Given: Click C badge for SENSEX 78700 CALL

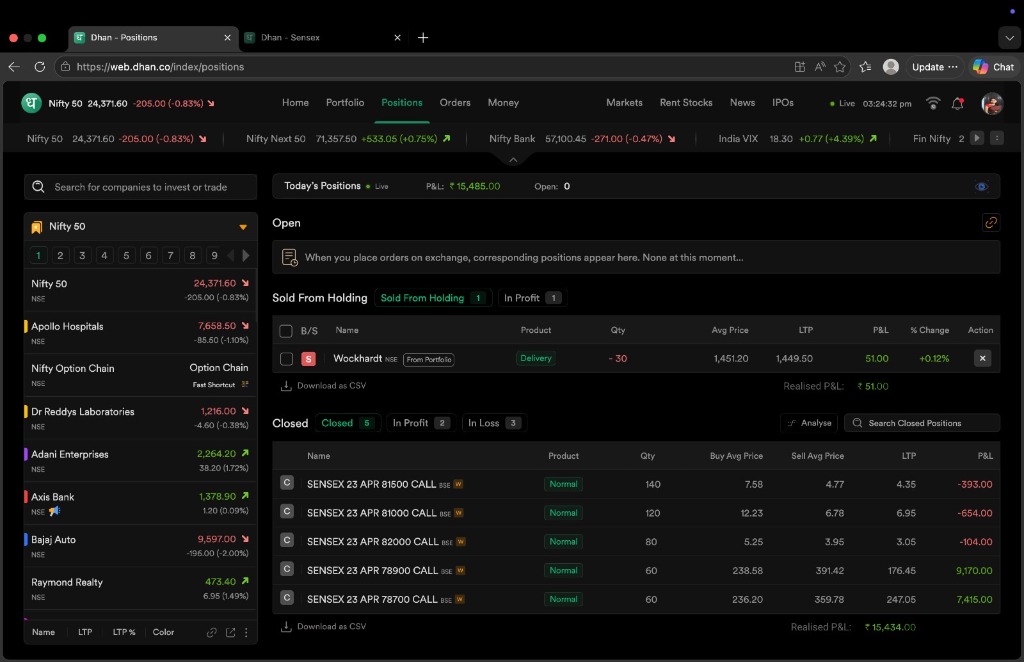Looking at the screenshot, I should coord(286,598).
